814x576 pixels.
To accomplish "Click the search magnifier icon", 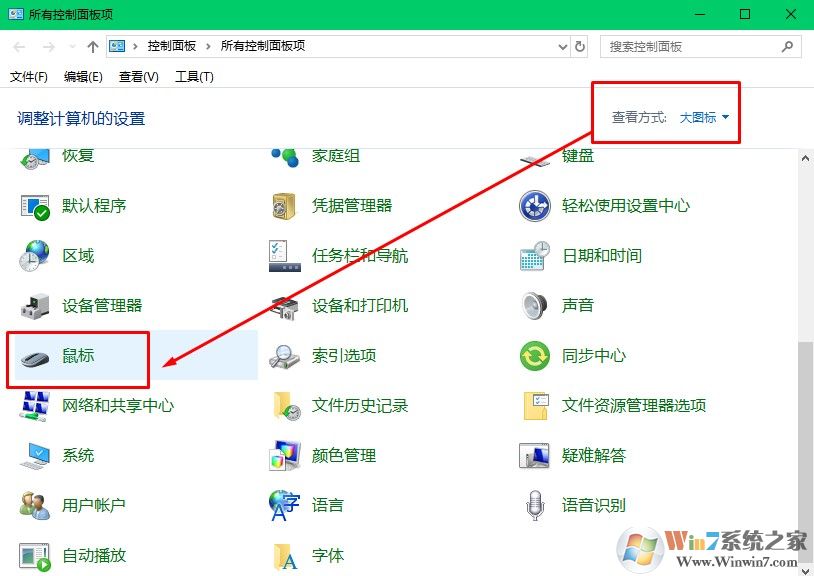I will [787, 47].
